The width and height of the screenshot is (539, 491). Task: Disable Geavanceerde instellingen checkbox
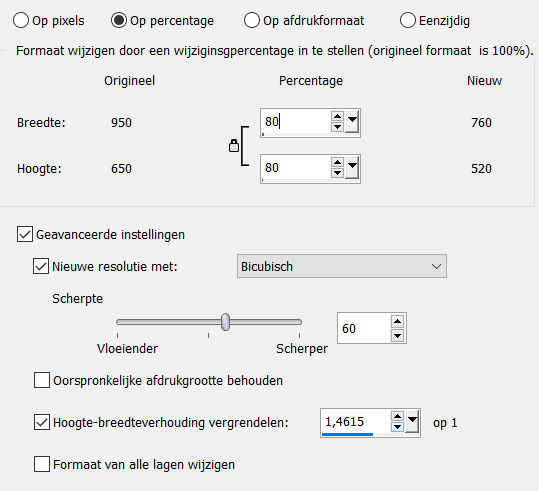25,234
